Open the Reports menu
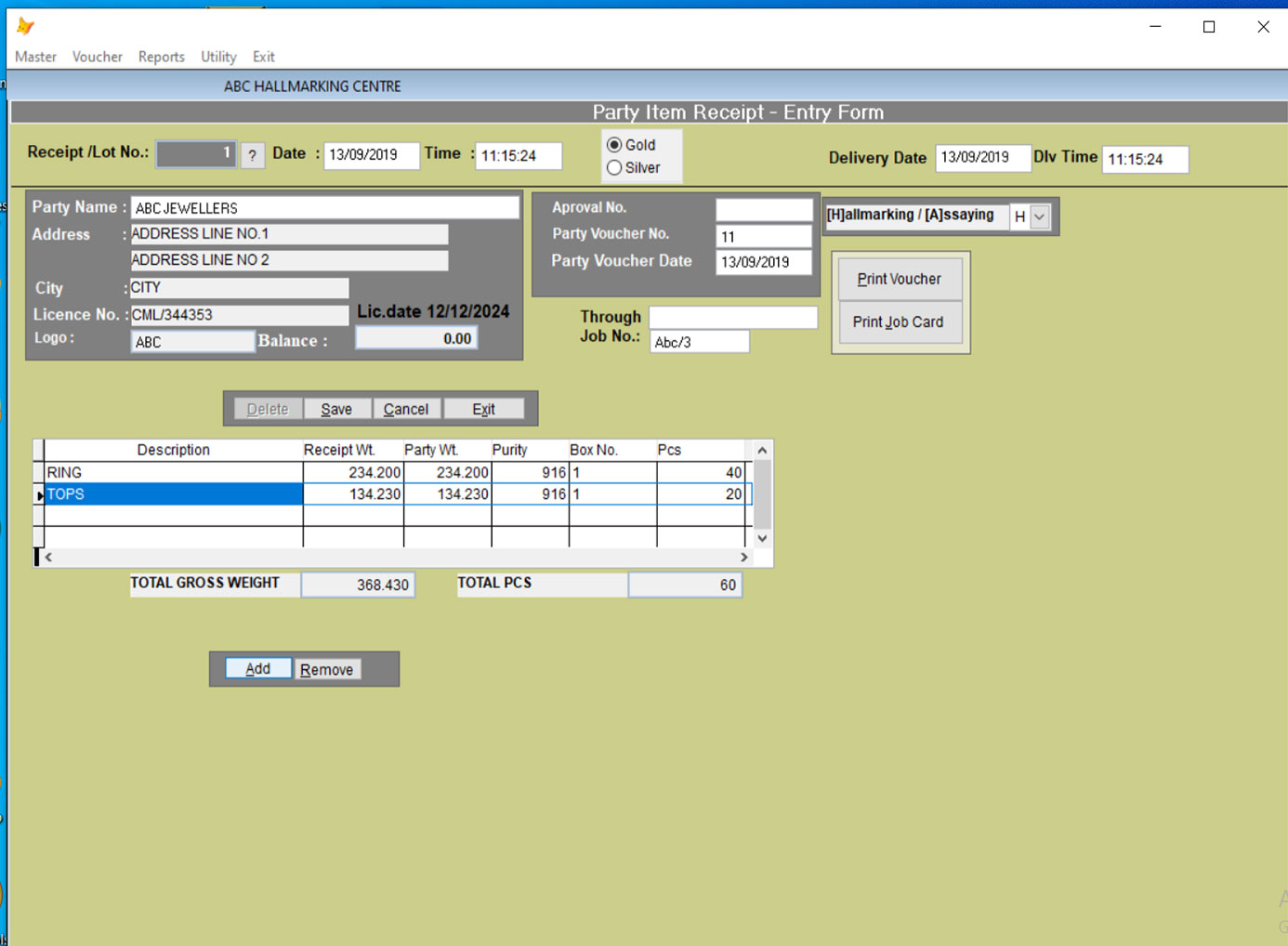This screenshot has width=1288, height=946. (161, 57)
